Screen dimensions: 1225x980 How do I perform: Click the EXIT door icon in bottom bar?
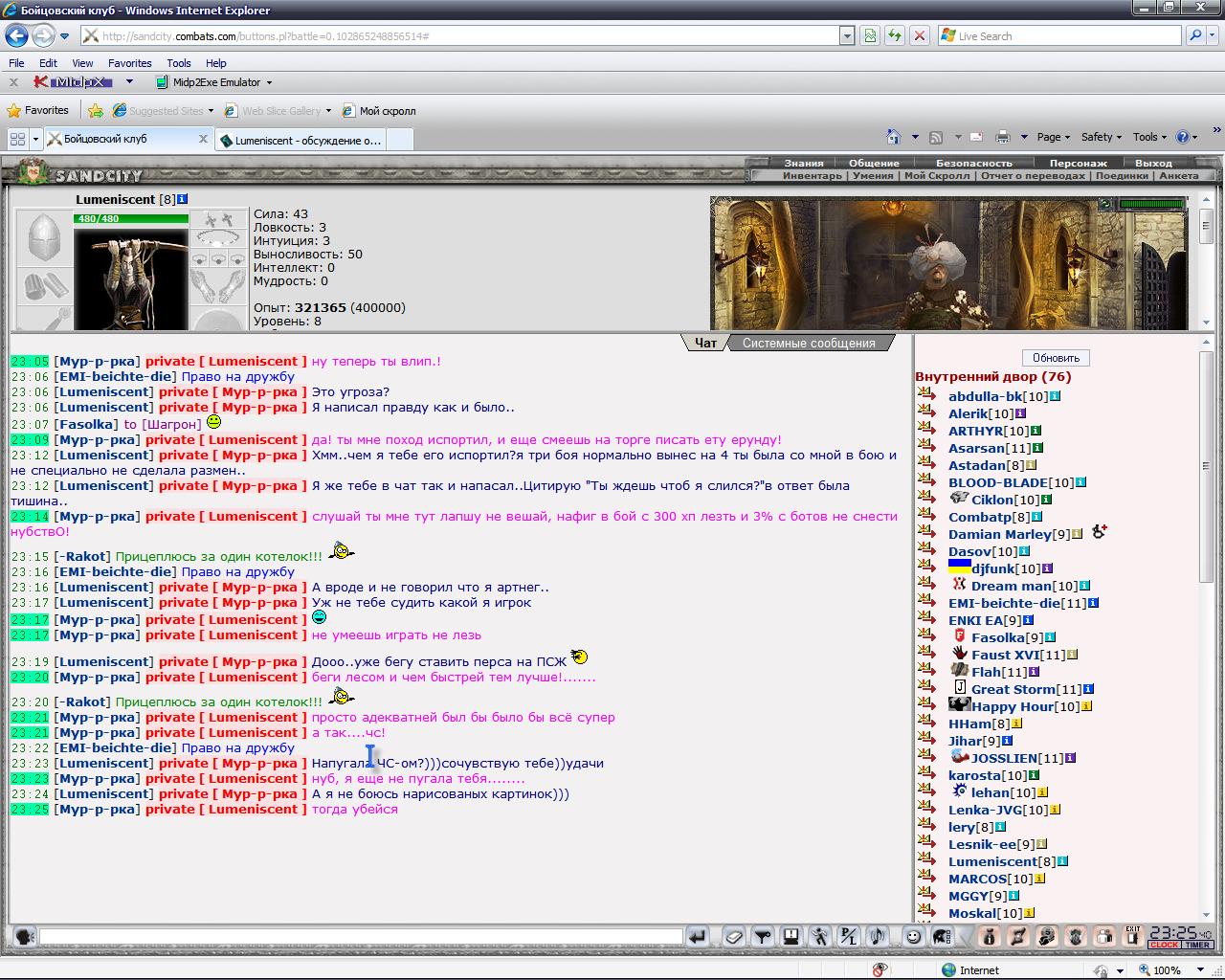[x=1133, y=935]
